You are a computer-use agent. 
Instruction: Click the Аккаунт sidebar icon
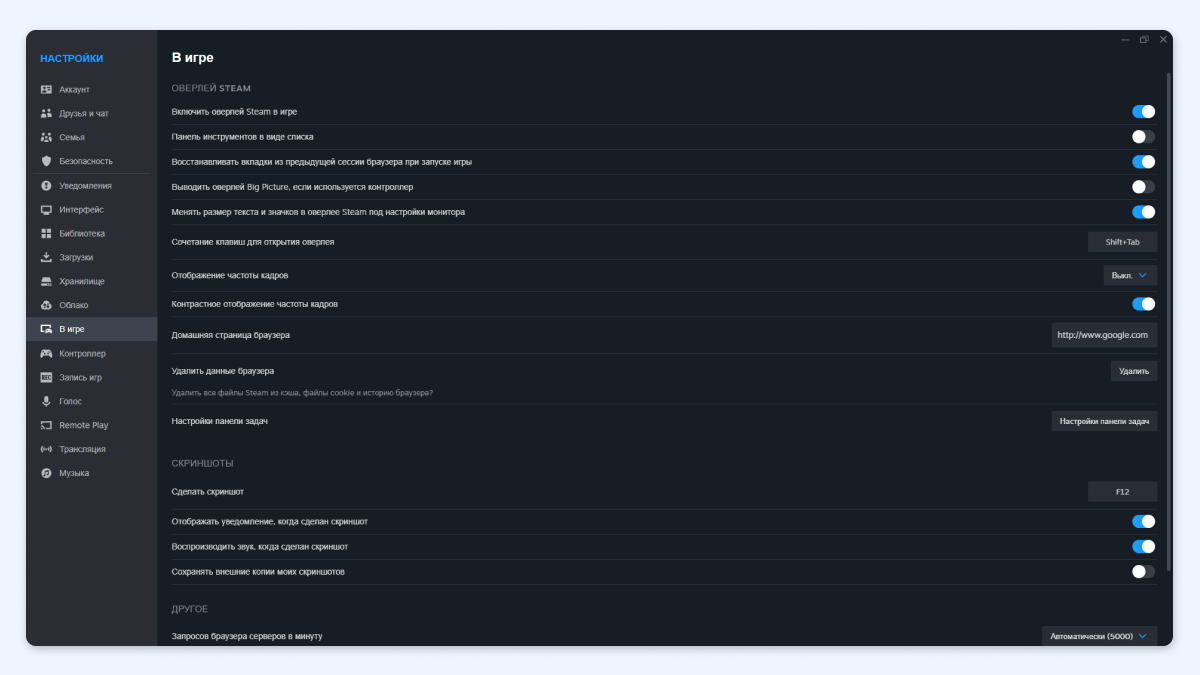coord(46,90)
